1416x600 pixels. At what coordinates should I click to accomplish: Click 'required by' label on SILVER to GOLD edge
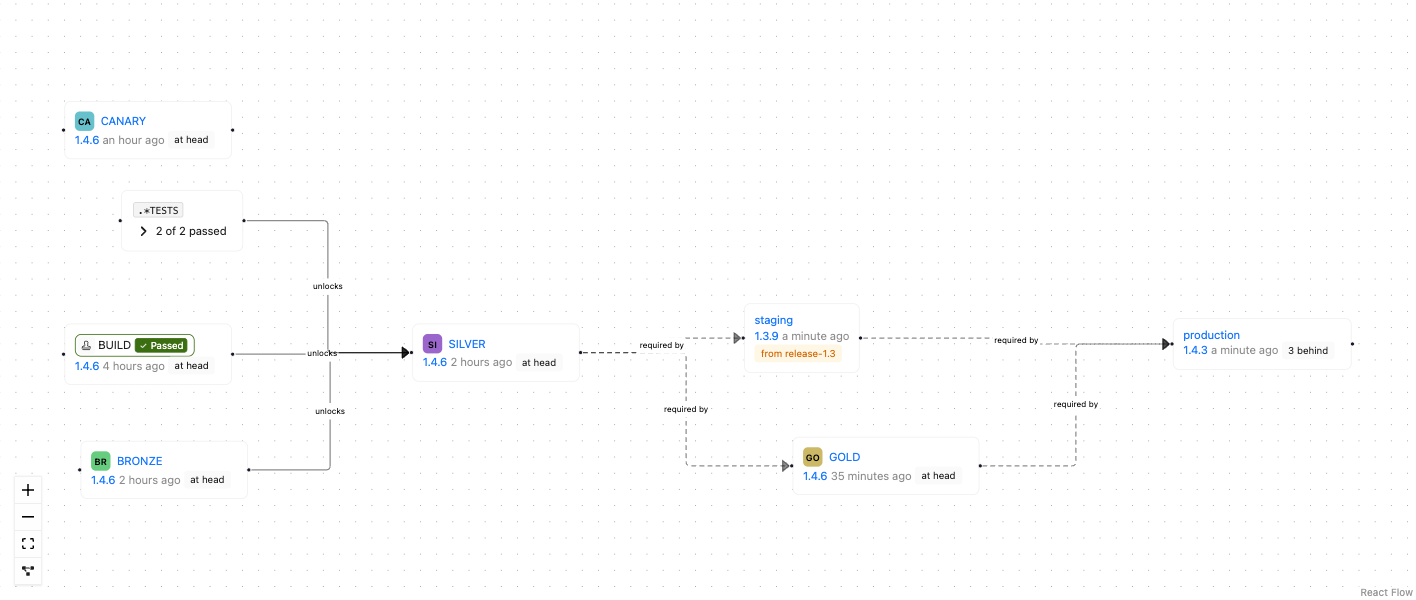(686, 409)
